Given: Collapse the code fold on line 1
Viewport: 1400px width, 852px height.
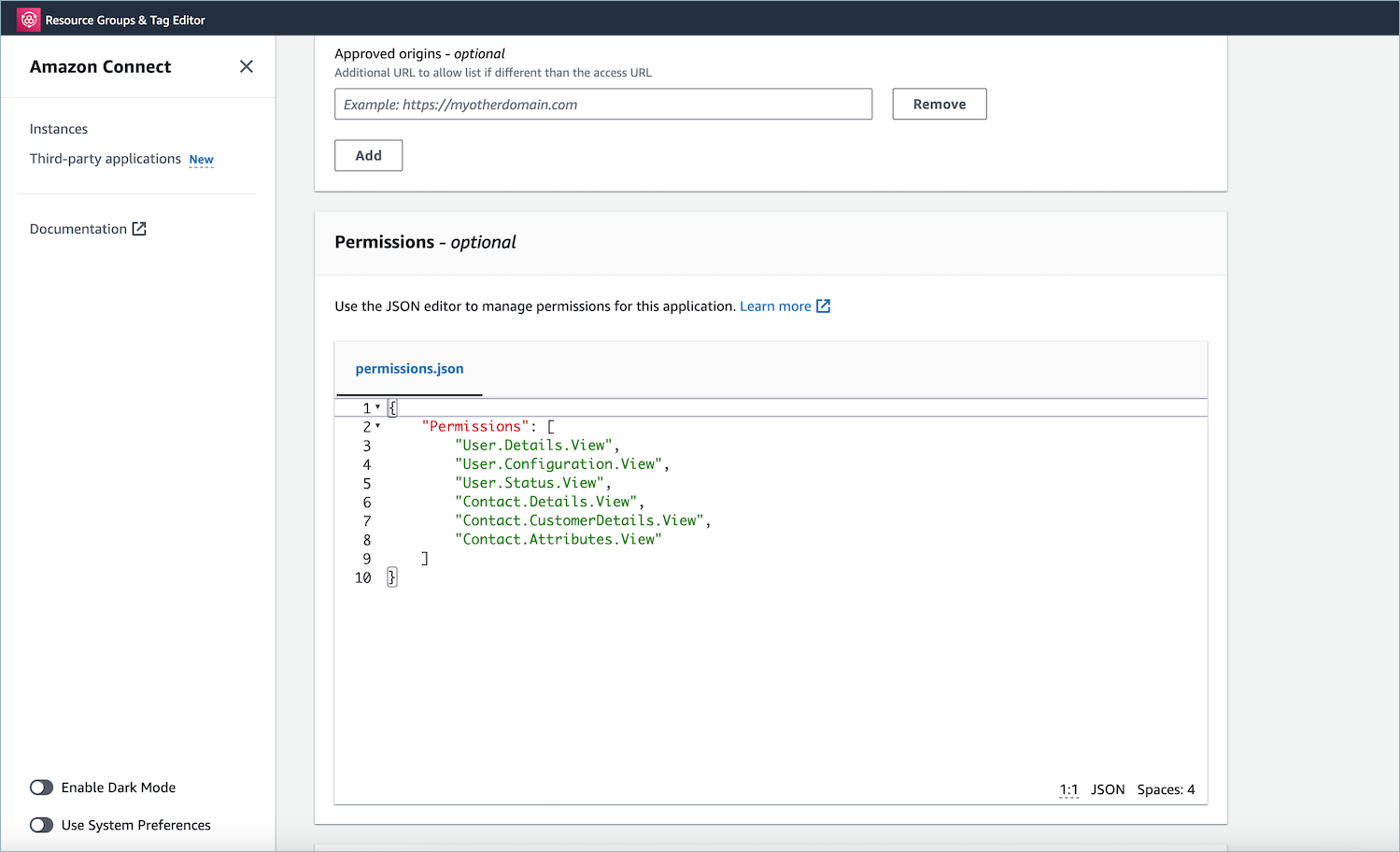Looking at the screenshot, I should [377, 407].
